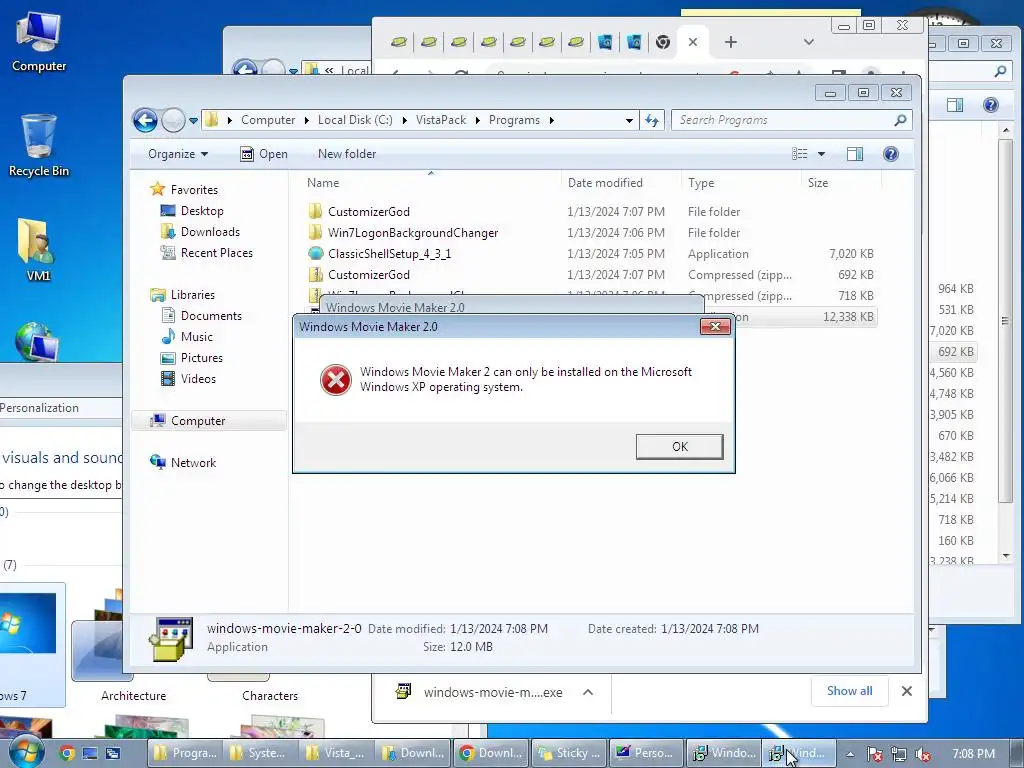
Task: Open Desktop in the navigation pane
Action: coord(202,211)
